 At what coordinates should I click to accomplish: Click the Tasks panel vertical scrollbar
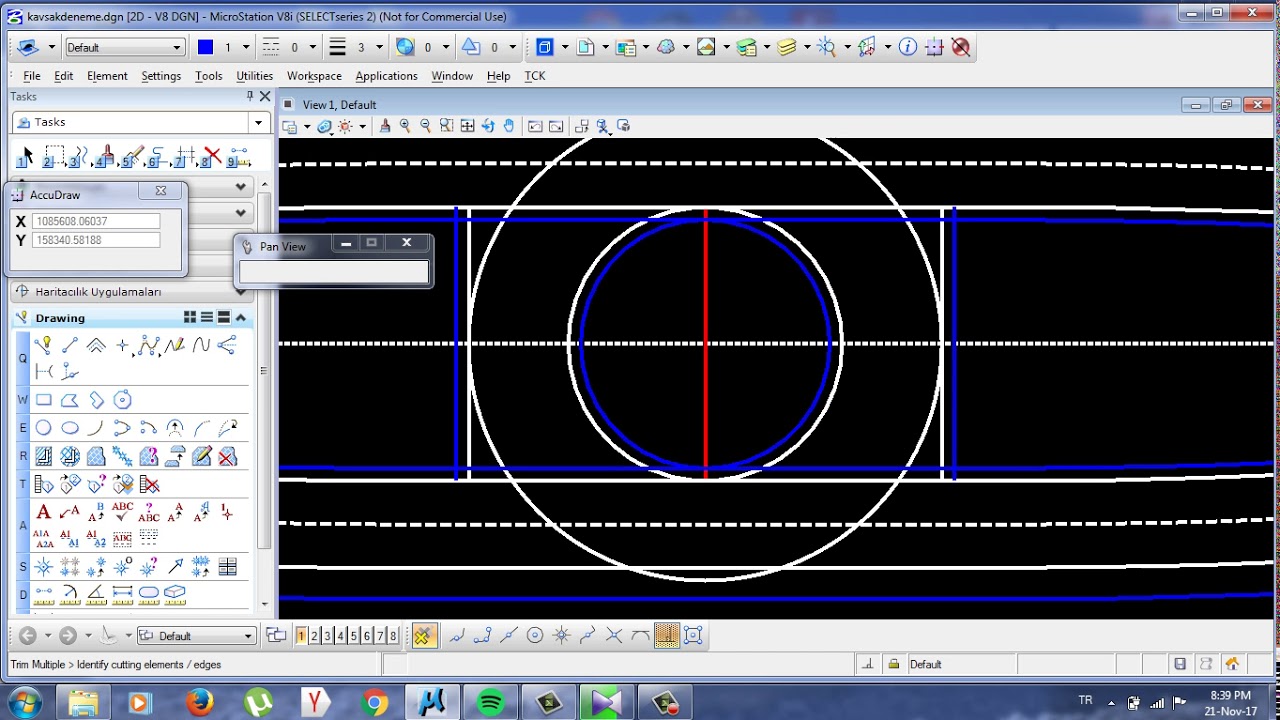click(x=264, y=370)
